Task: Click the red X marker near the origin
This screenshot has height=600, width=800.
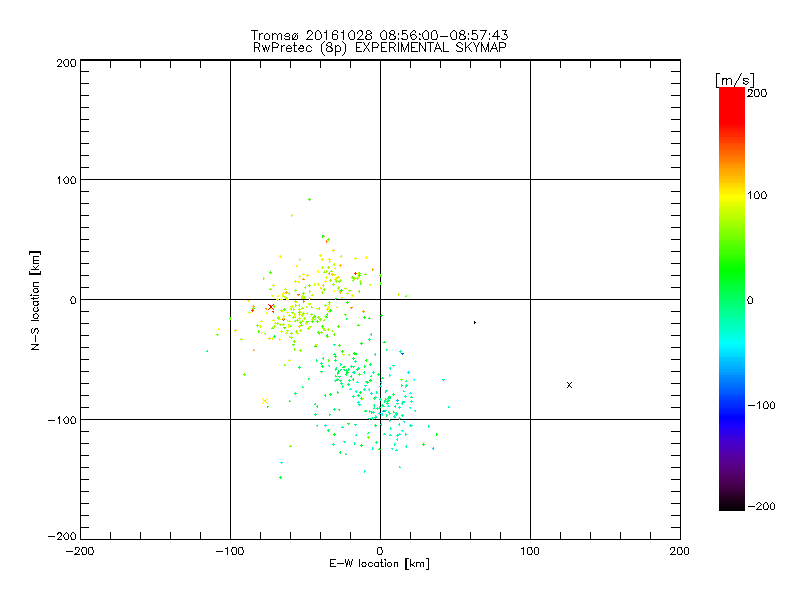Action: pyautogui.click(x=271, y=307)
